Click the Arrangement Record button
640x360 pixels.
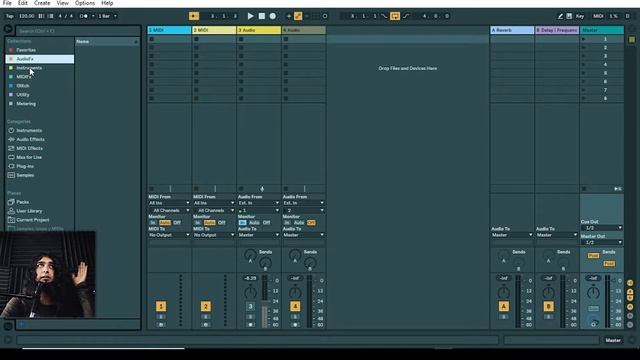tap(273, 16)
